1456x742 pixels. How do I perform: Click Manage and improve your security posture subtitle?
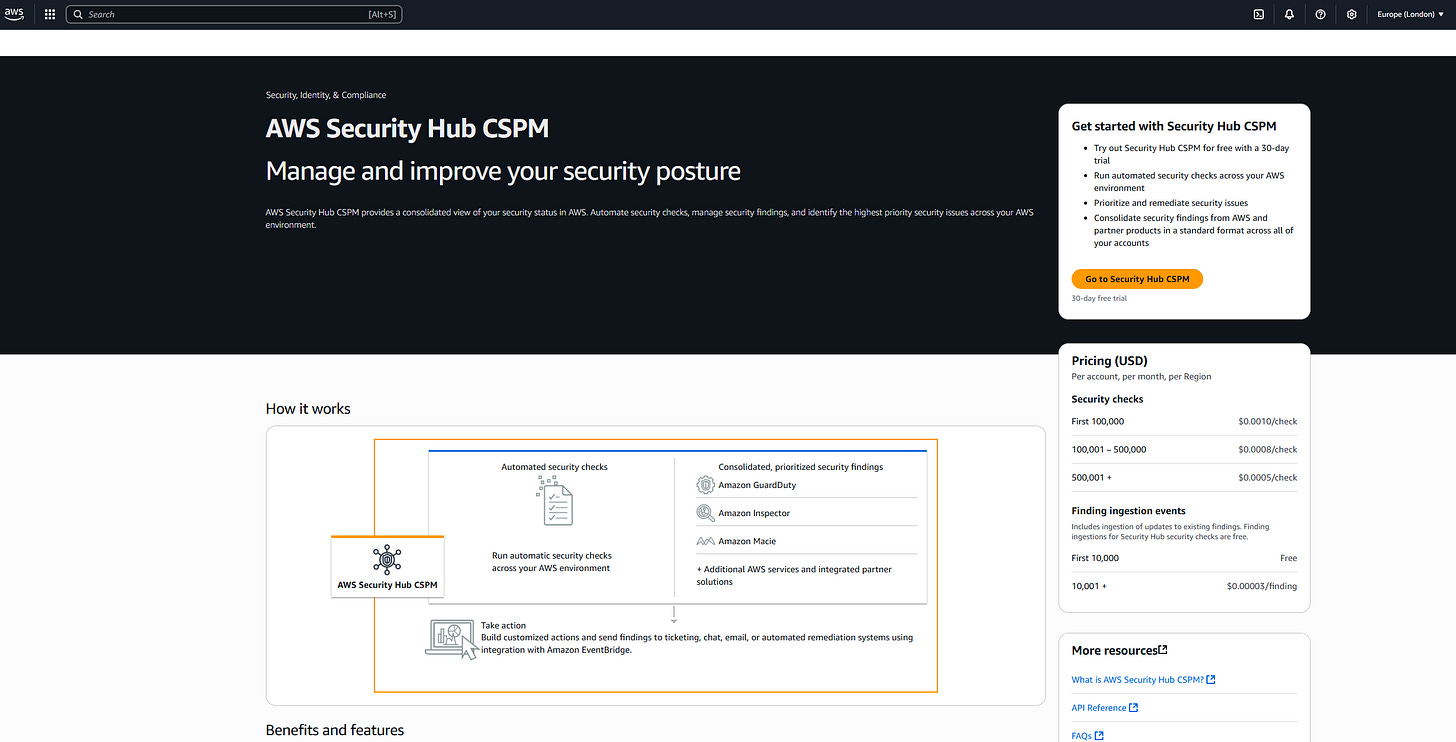503,171
